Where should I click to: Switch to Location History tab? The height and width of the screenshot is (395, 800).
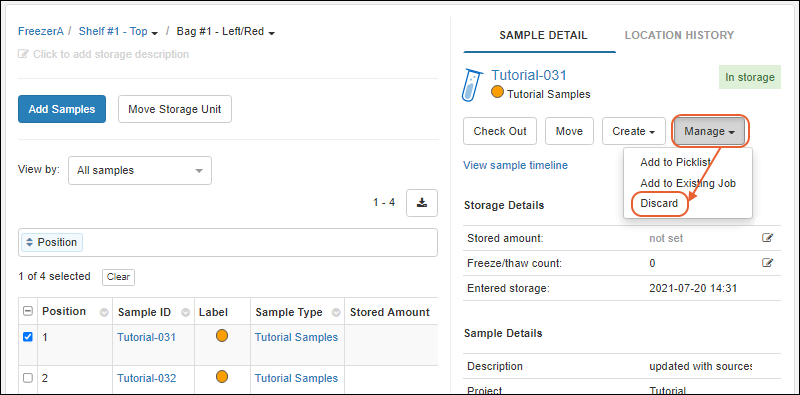(679, 35)
